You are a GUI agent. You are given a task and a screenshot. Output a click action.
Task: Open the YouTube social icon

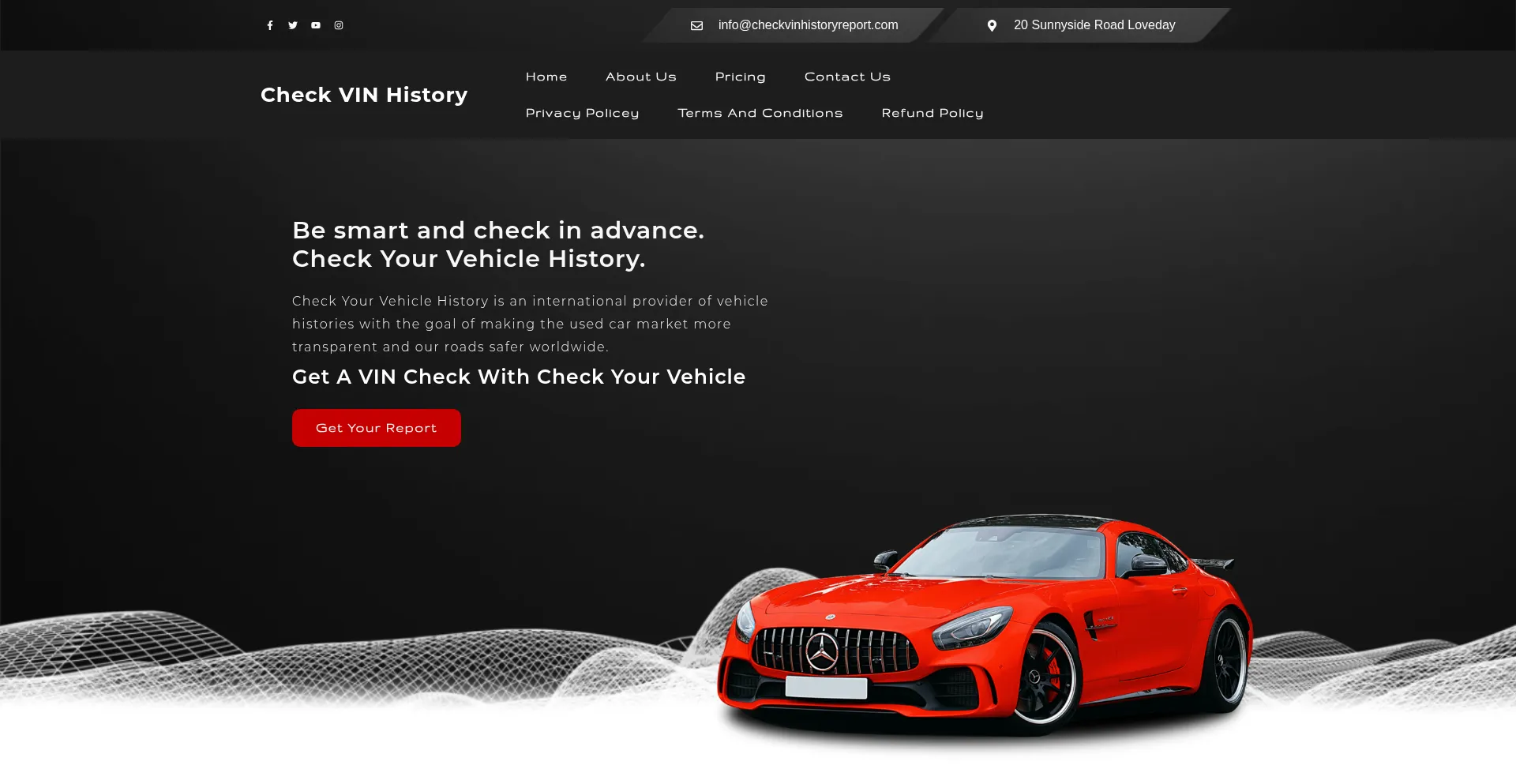(316, 25)
